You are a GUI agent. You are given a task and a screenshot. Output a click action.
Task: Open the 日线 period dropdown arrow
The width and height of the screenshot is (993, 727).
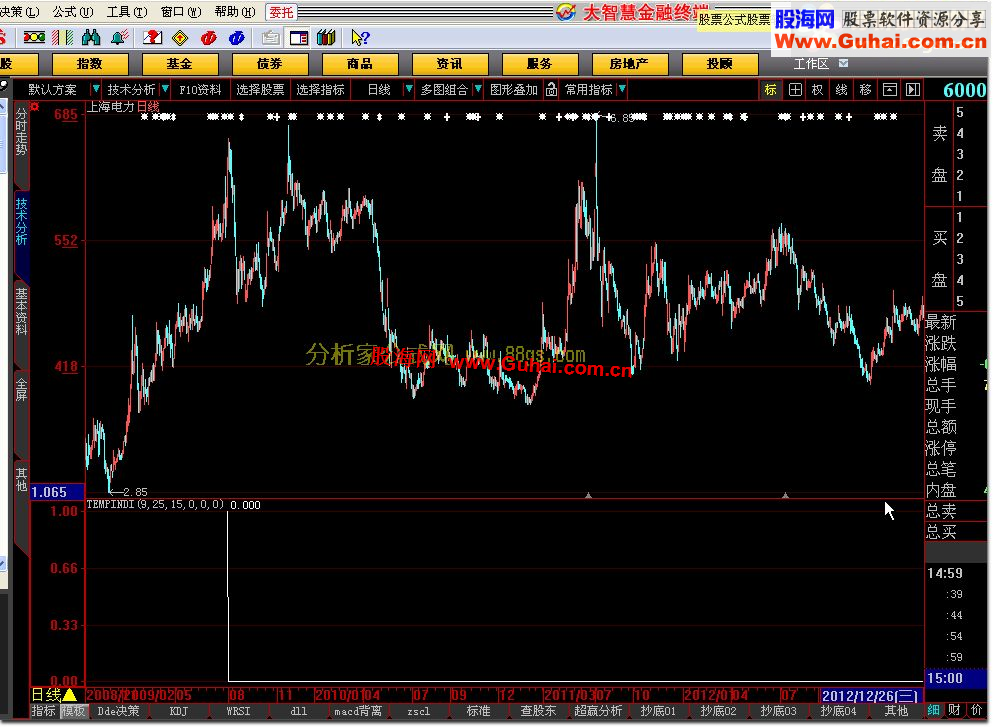[x=408, y=89]
